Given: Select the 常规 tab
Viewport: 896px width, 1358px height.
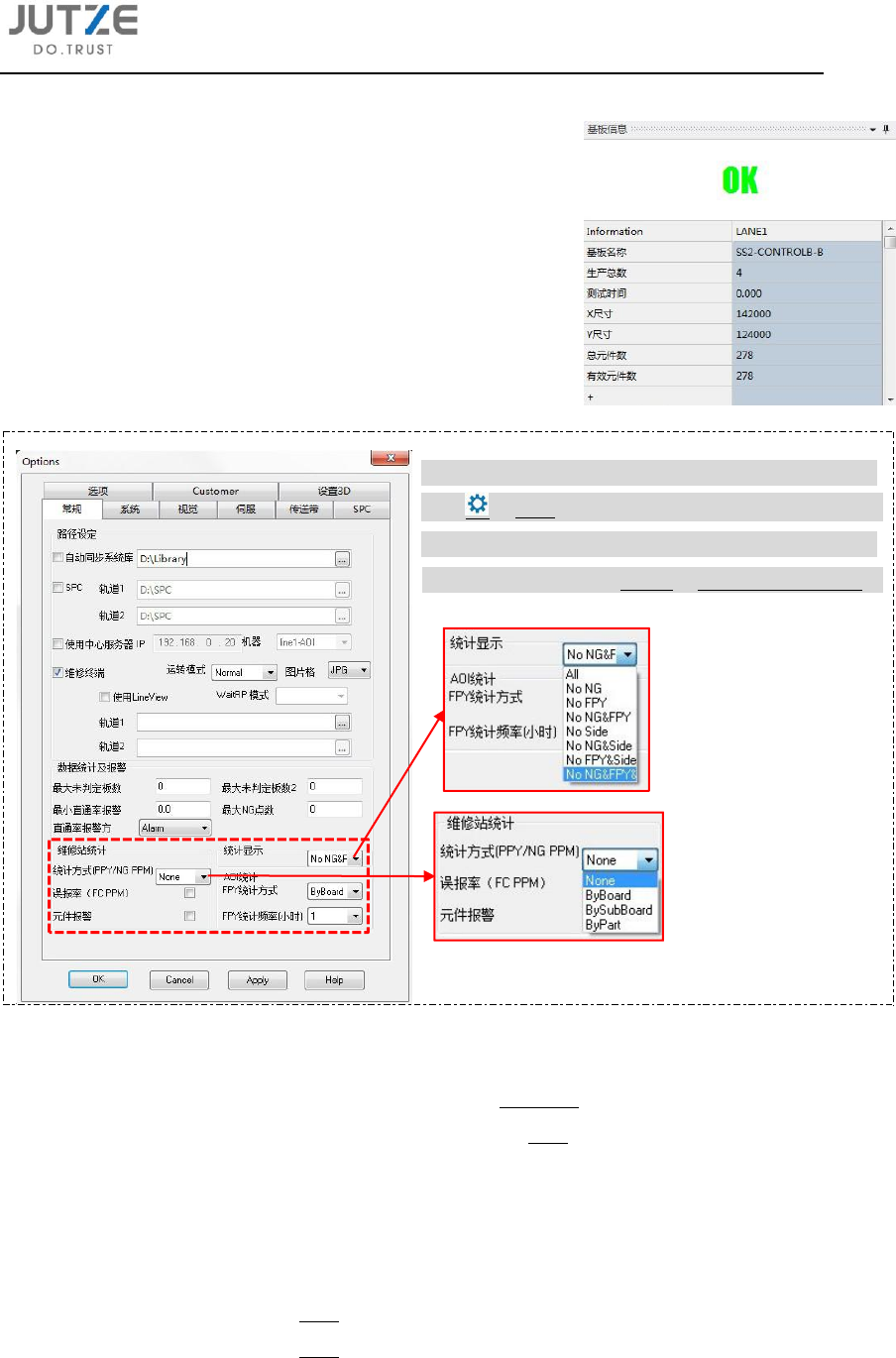Looking at the screenshot, I should pos(72,509).
